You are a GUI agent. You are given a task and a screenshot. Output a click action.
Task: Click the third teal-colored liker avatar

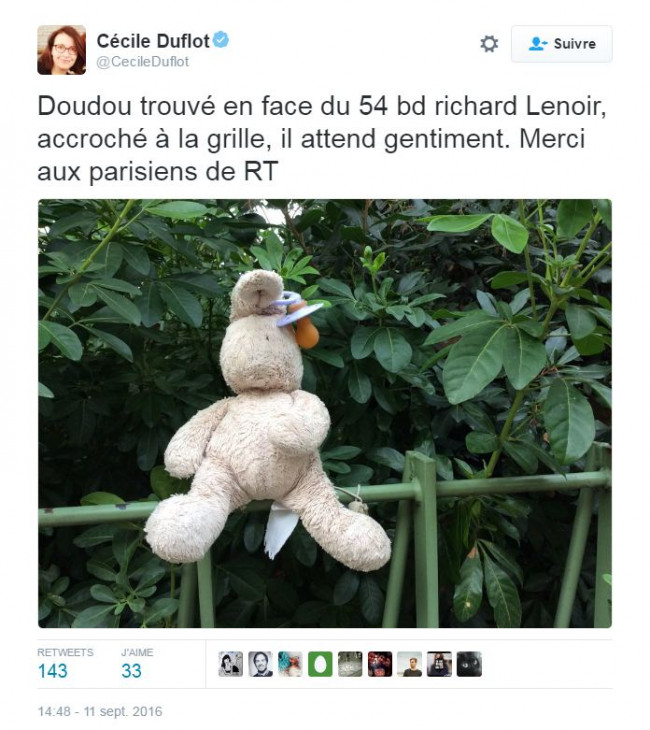pos(291,664)
